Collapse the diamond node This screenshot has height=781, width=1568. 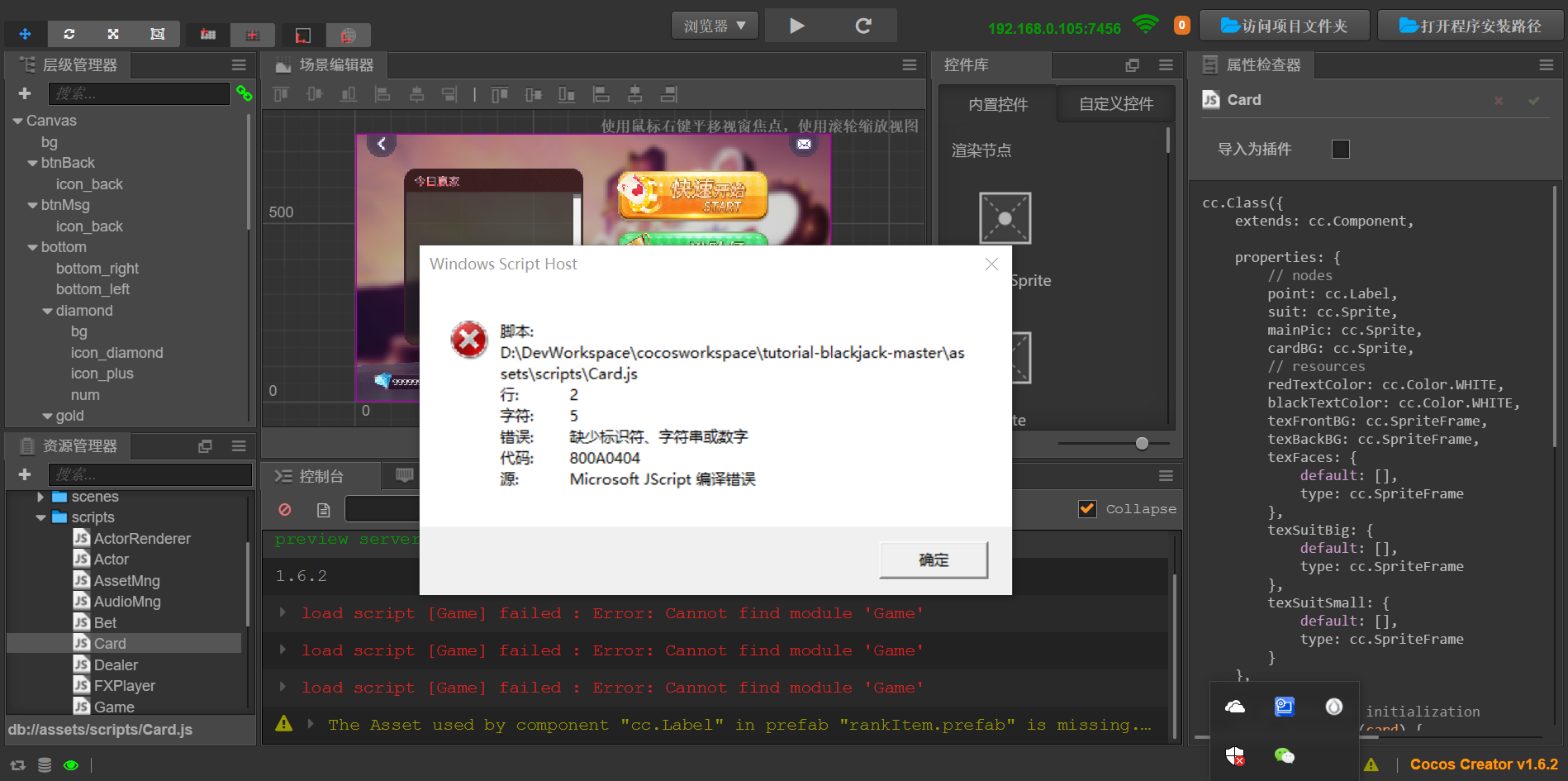click(x=47, y=311)
